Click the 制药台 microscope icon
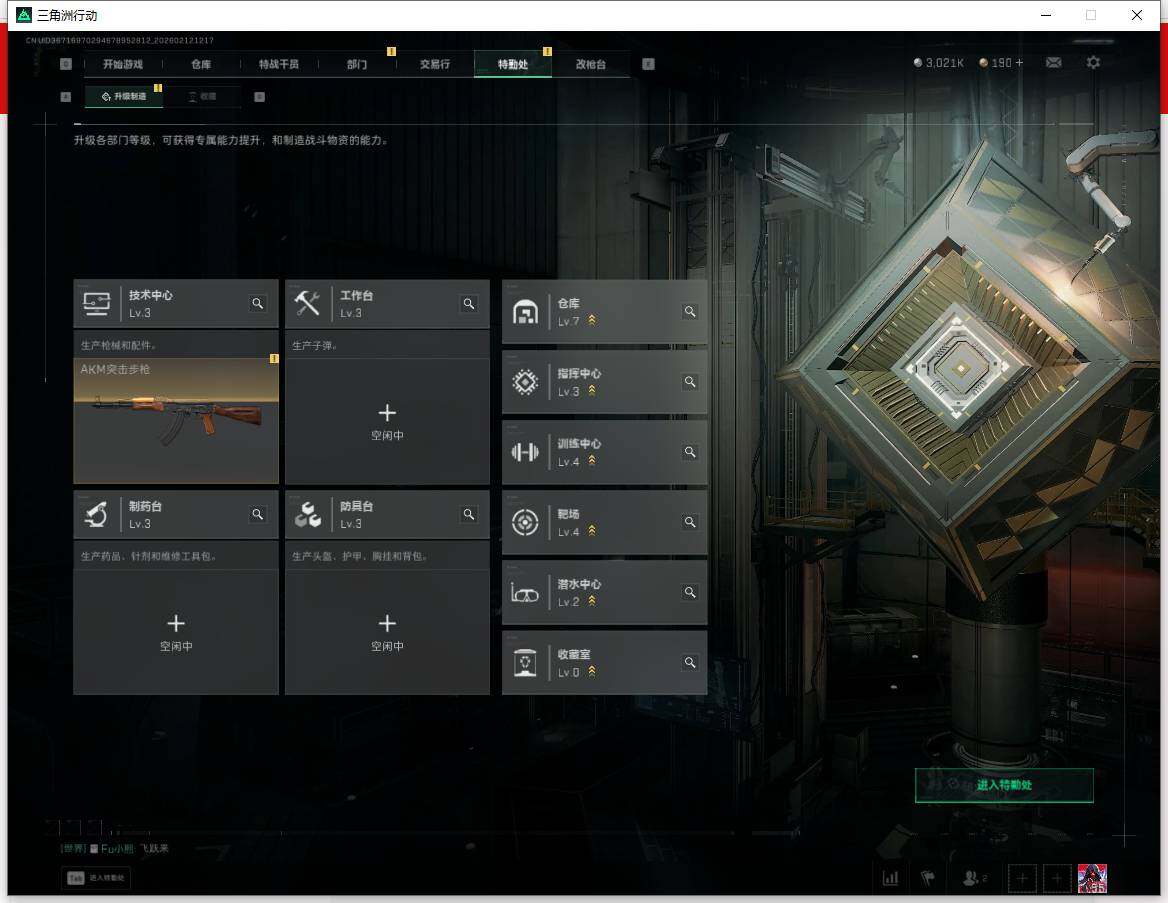Viewport: 1168px width, 903px height. (x=96, y=514)
